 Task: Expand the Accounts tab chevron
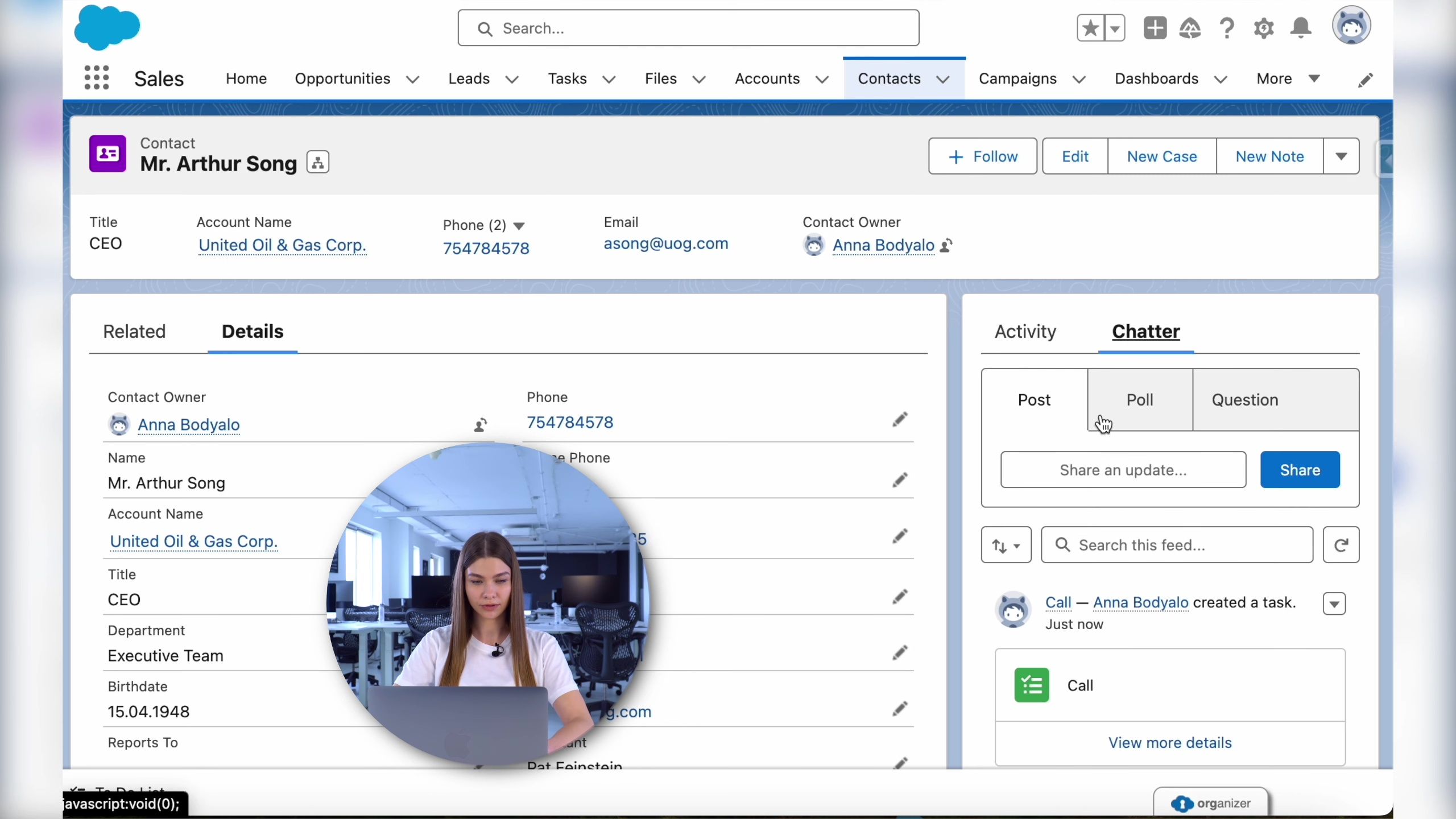pos(822,80)
